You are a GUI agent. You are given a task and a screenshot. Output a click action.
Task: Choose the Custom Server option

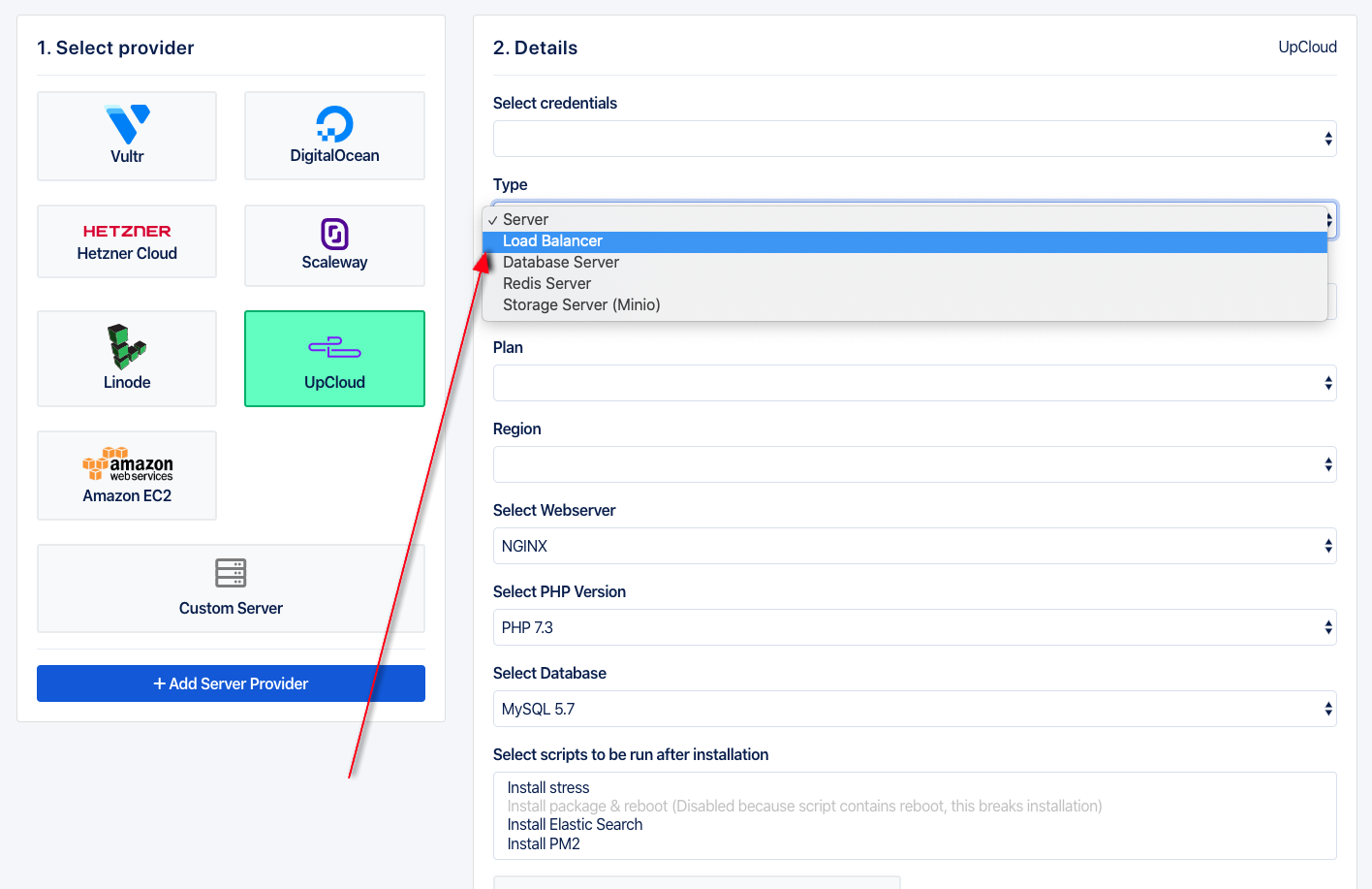point(231,588)
